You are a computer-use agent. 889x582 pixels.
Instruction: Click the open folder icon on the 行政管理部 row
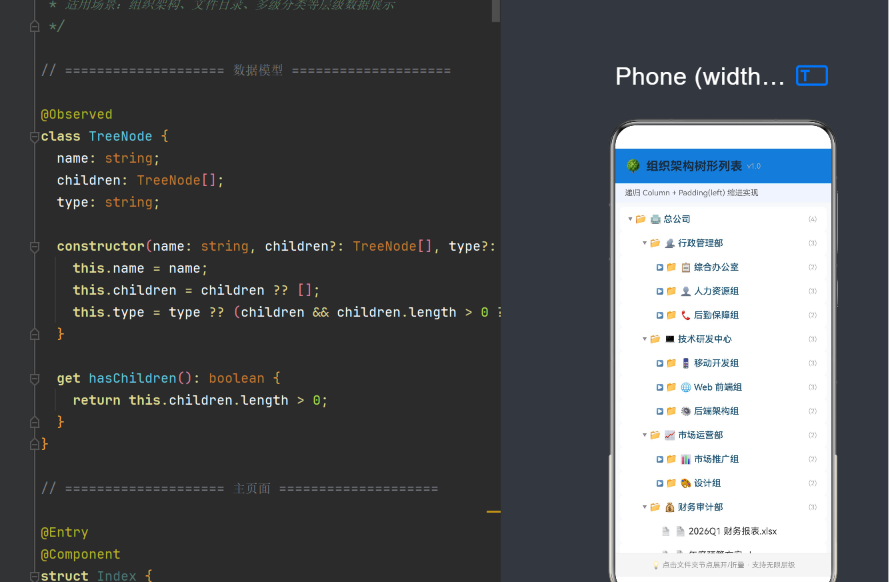(x=655, y=243)
